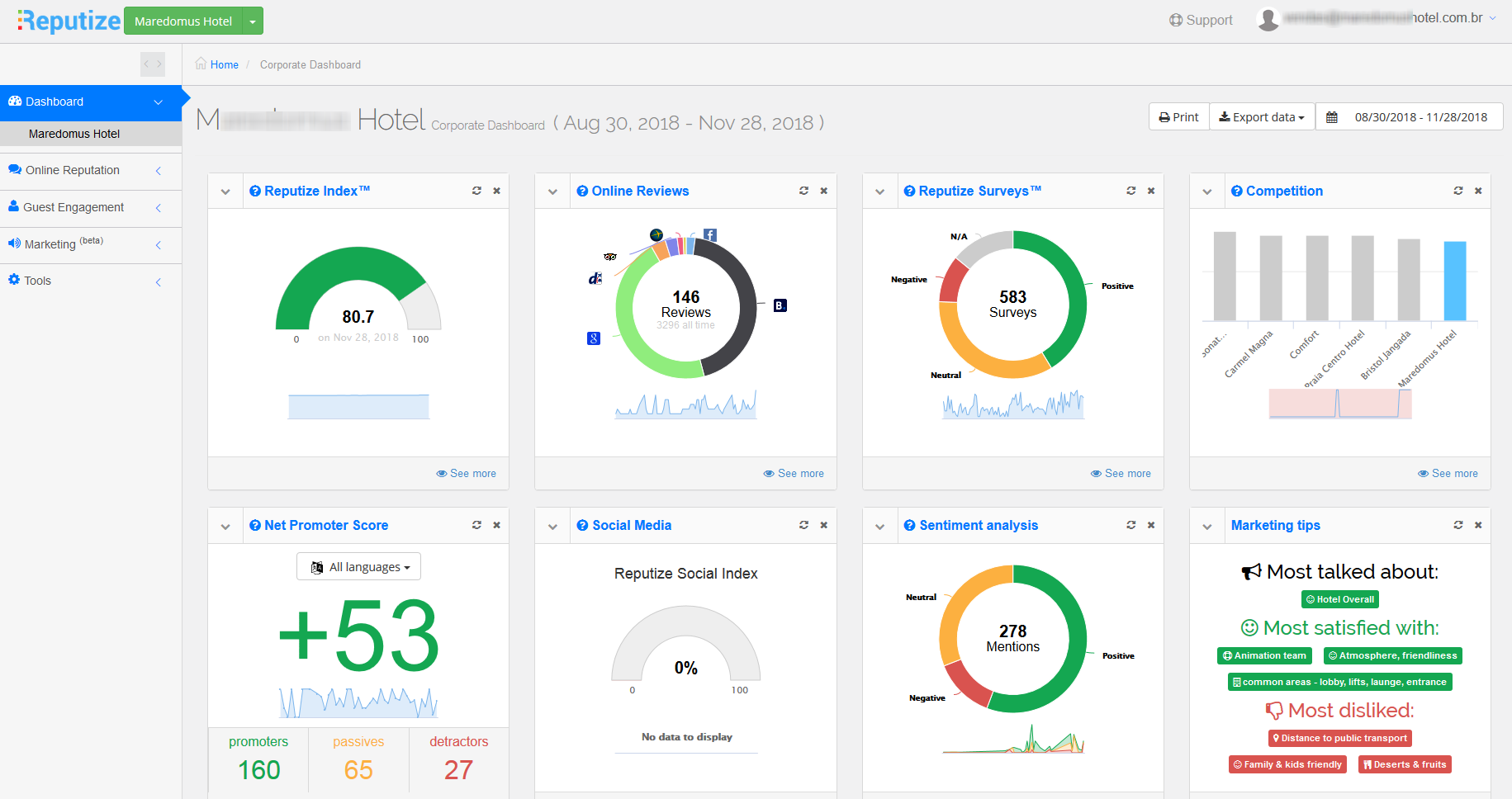
Task: Open help icon for Sentiment analysis
Action: pos(909,525)
